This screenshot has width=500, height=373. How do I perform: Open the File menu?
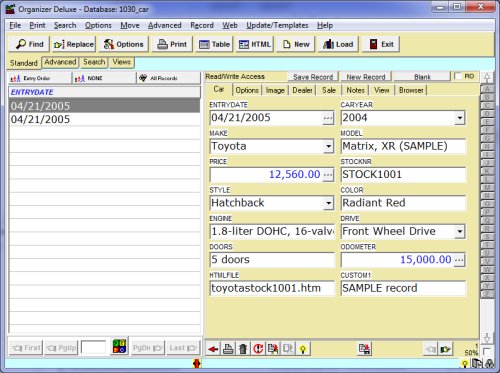(15, 25)
